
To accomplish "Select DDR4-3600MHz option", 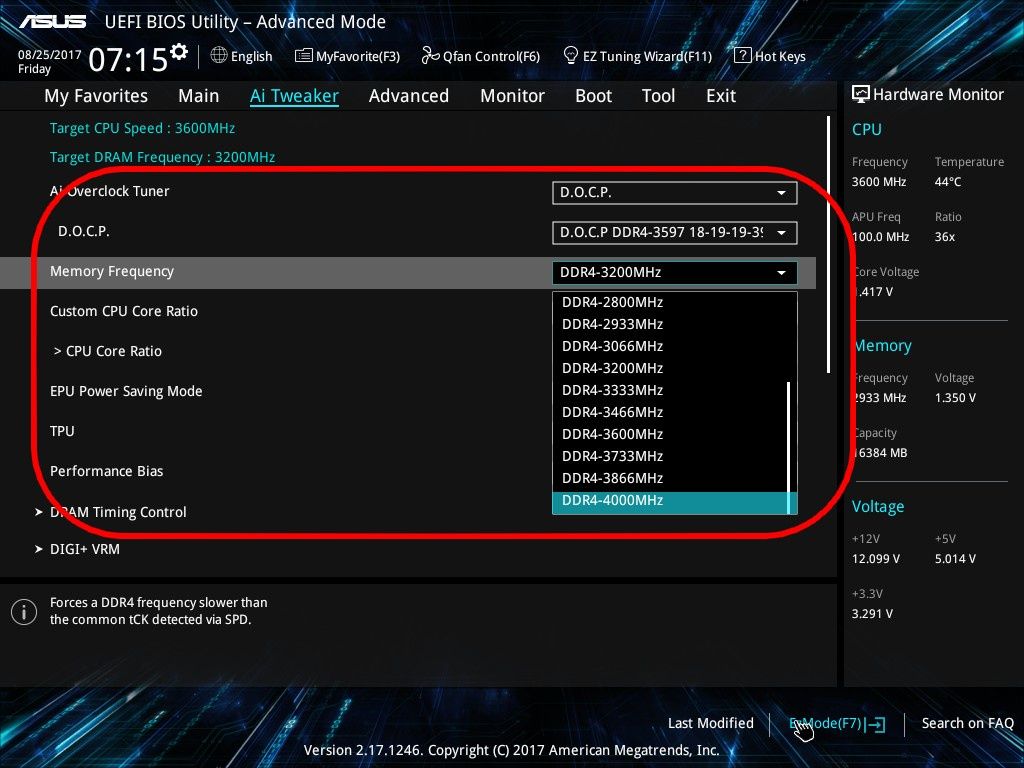I will pyautogui.click(x=671, y=434).
